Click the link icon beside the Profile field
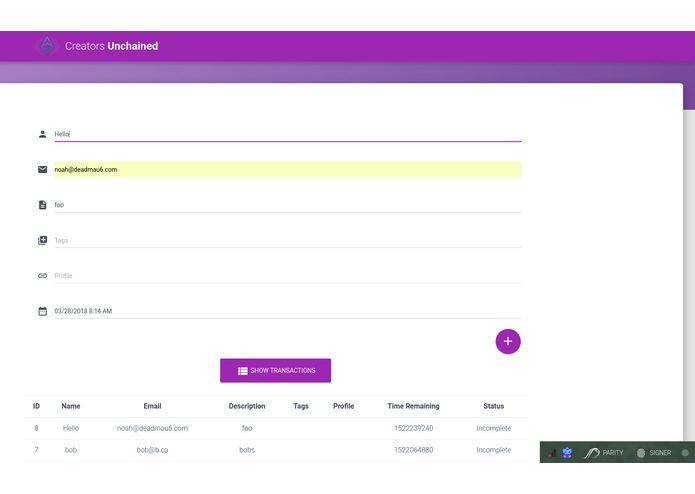The image size is (695, 494). pyautogui.click(x=43, y=276)
